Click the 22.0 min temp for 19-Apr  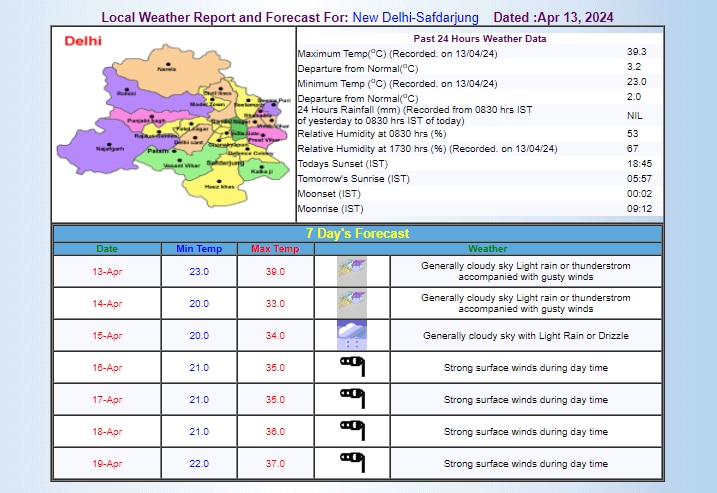point(199,464)
